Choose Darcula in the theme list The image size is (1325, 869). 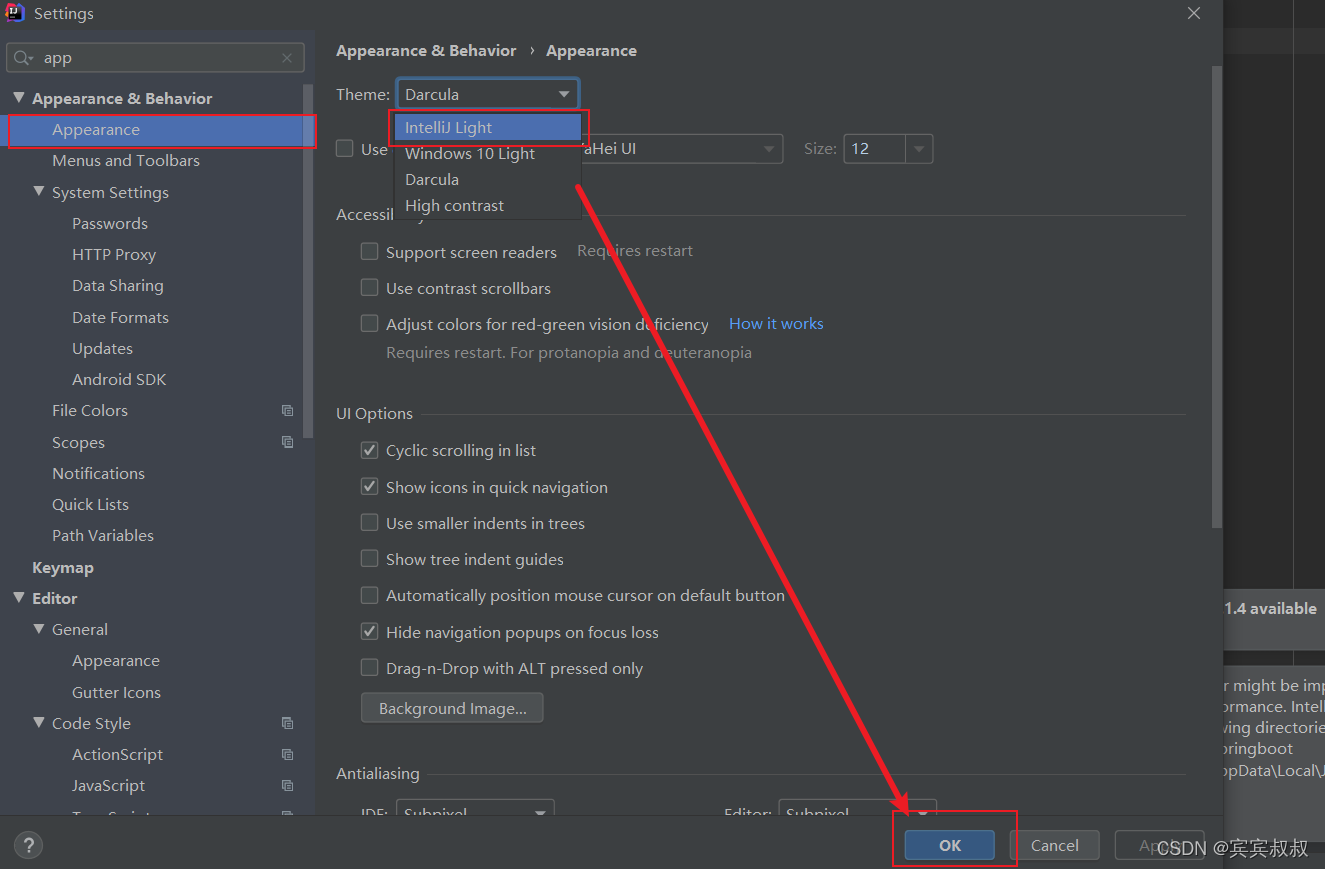(x=487, y=179)
